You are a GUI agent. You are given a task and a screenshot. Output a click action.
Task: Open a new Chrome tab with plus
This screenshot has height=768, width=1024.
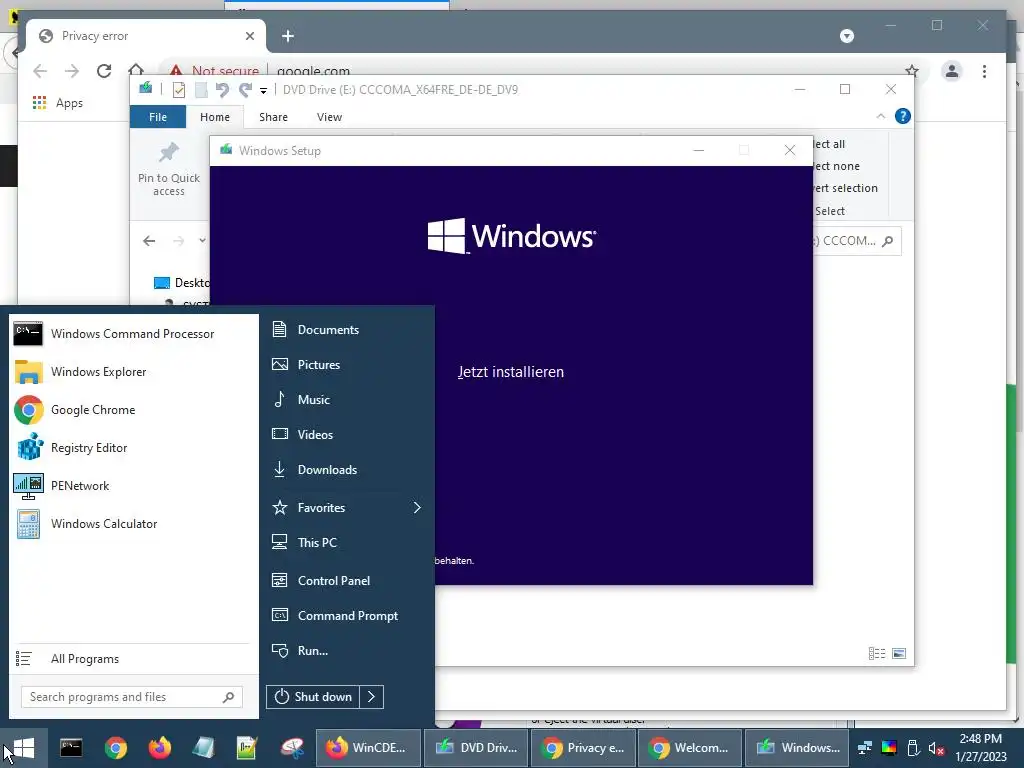288,36
